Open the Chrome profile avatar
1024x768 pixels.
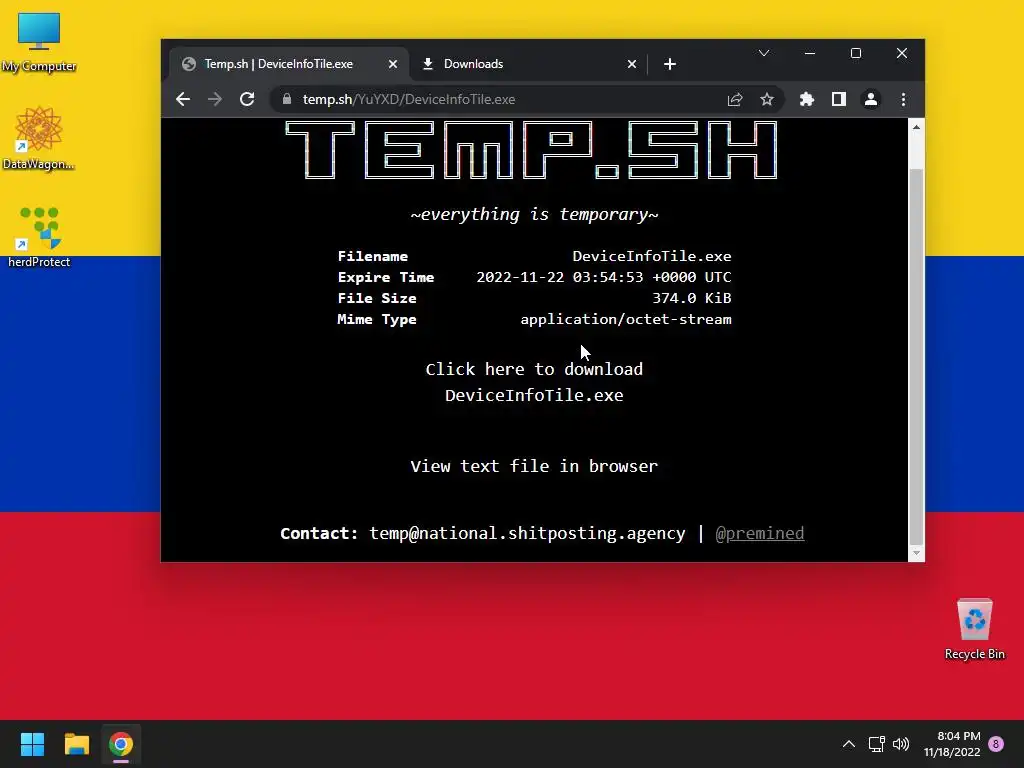(x=871, y=99)
